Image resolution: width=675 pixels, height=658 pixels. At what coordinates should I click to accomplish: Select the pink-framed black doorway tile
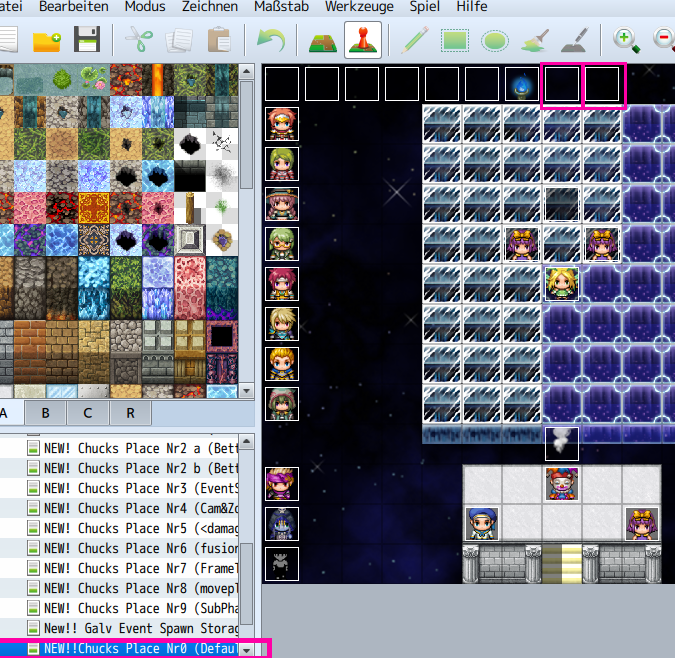(222, 337)
